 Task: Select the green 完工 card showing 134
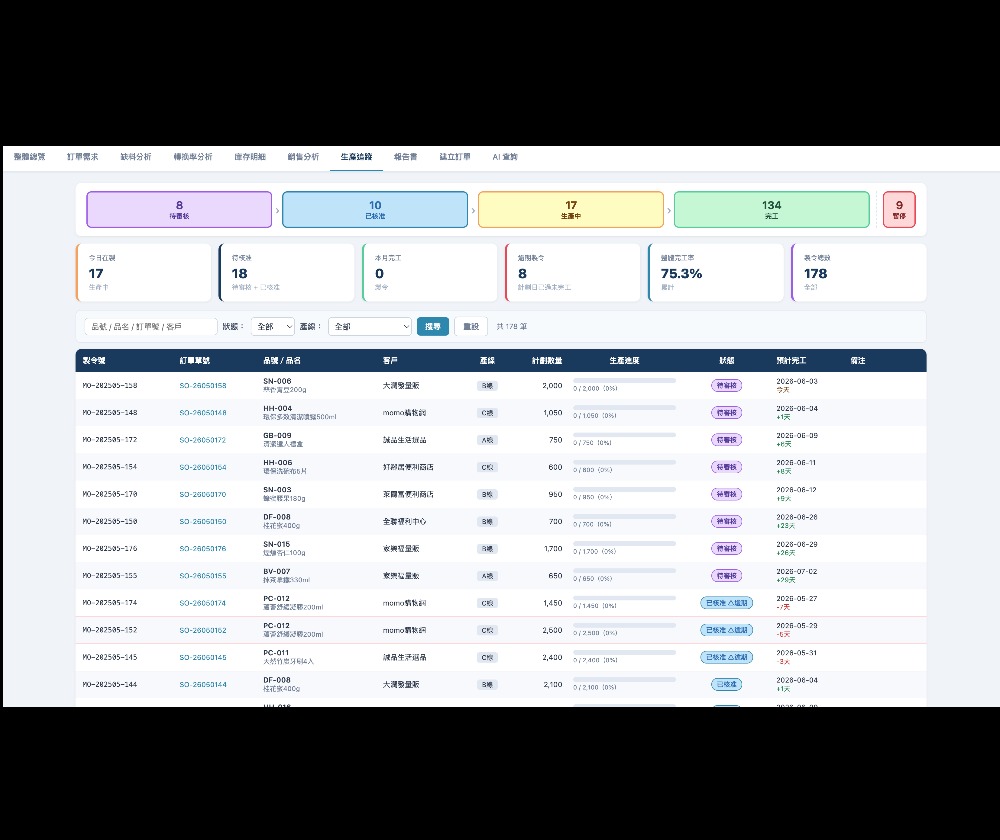point(772,209)
